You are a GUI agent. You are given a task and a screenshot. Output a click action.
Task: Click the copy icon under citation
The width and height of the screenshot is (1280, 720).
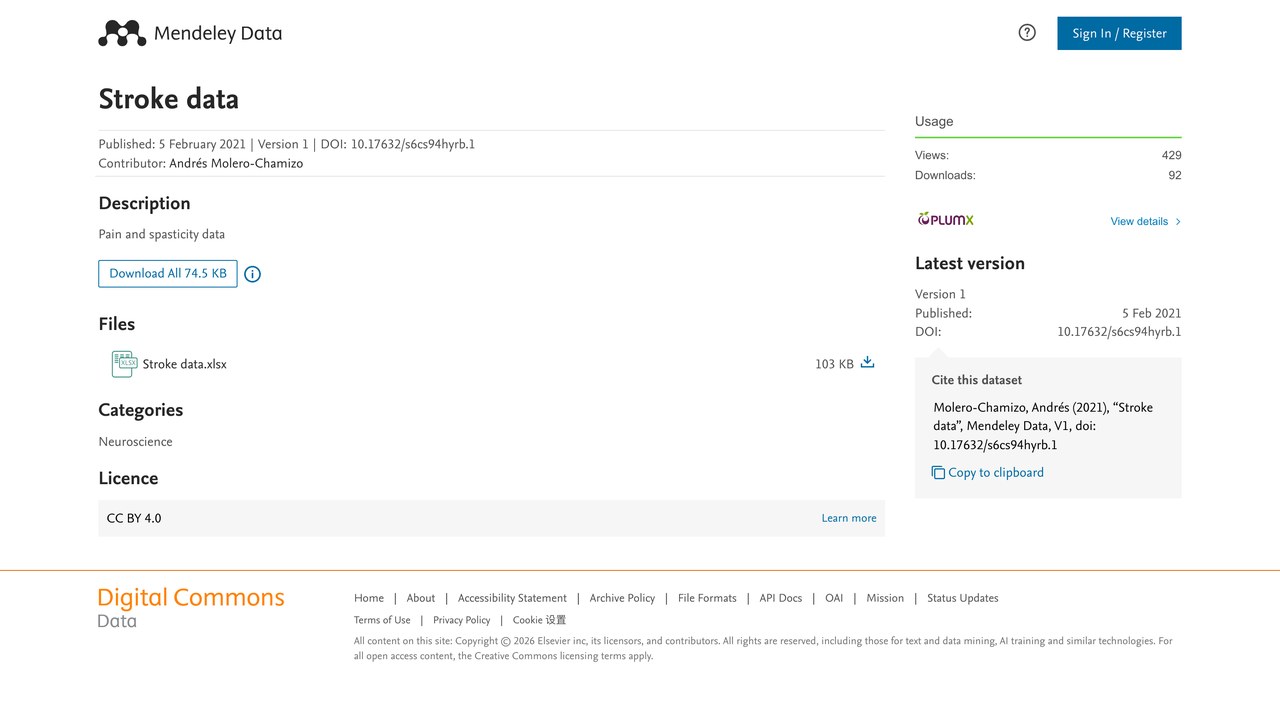(x=938, y=473)
